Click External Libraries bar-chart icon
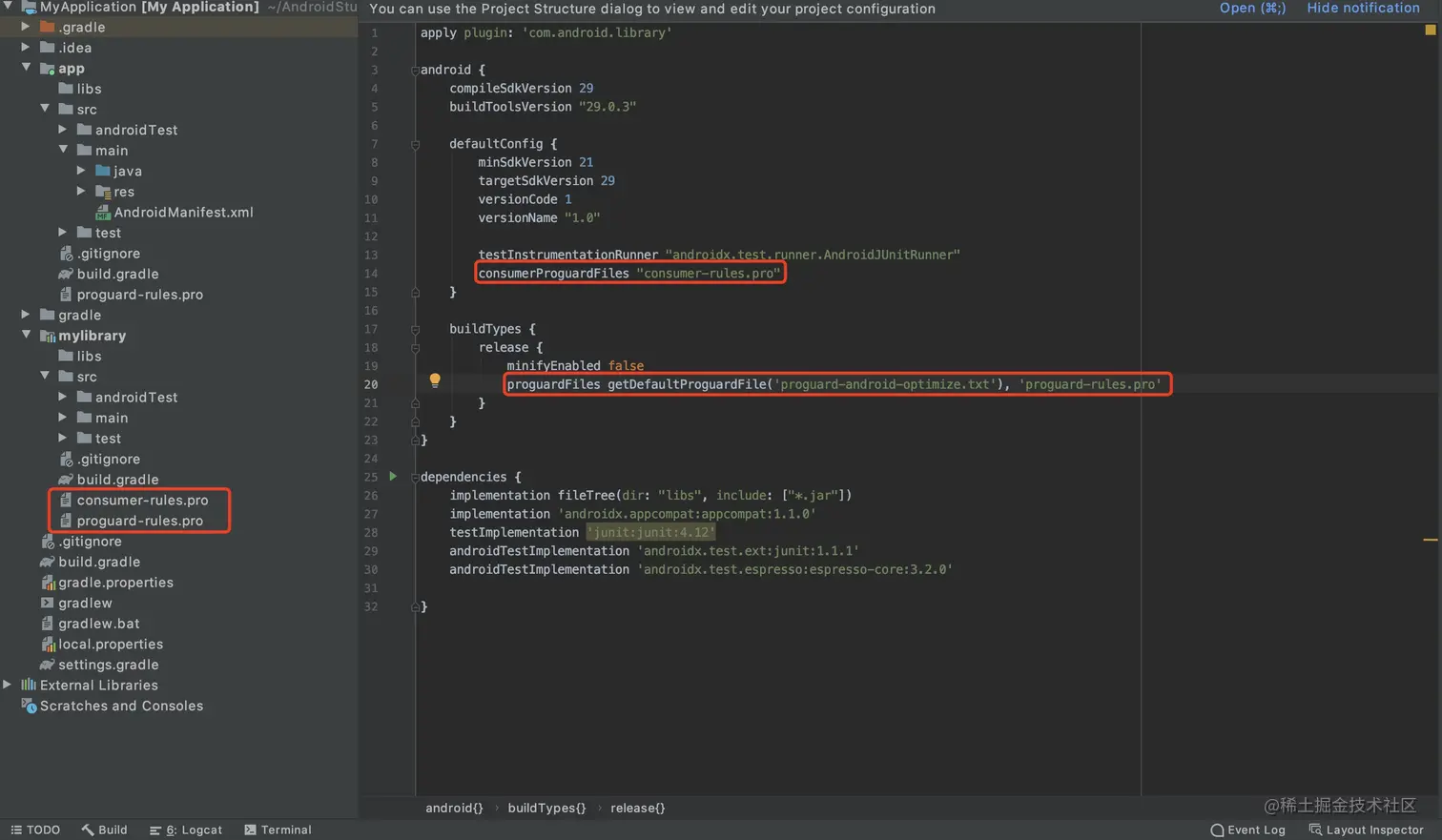Viewport: 1442px width, 840px height. [x=29, y=685]
